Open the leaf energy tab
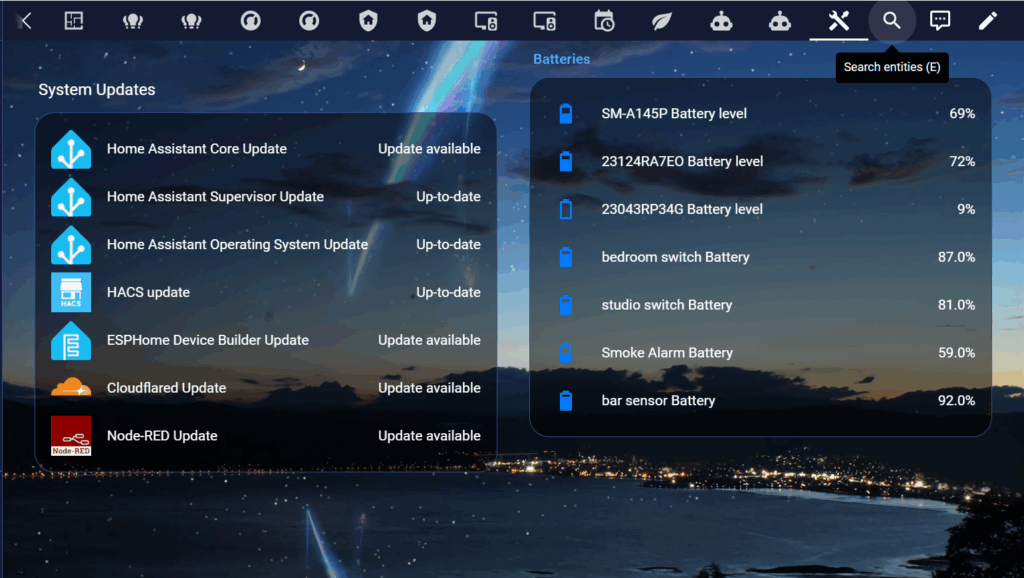Viewport: 1024px width, 578px height. point(662,21)
